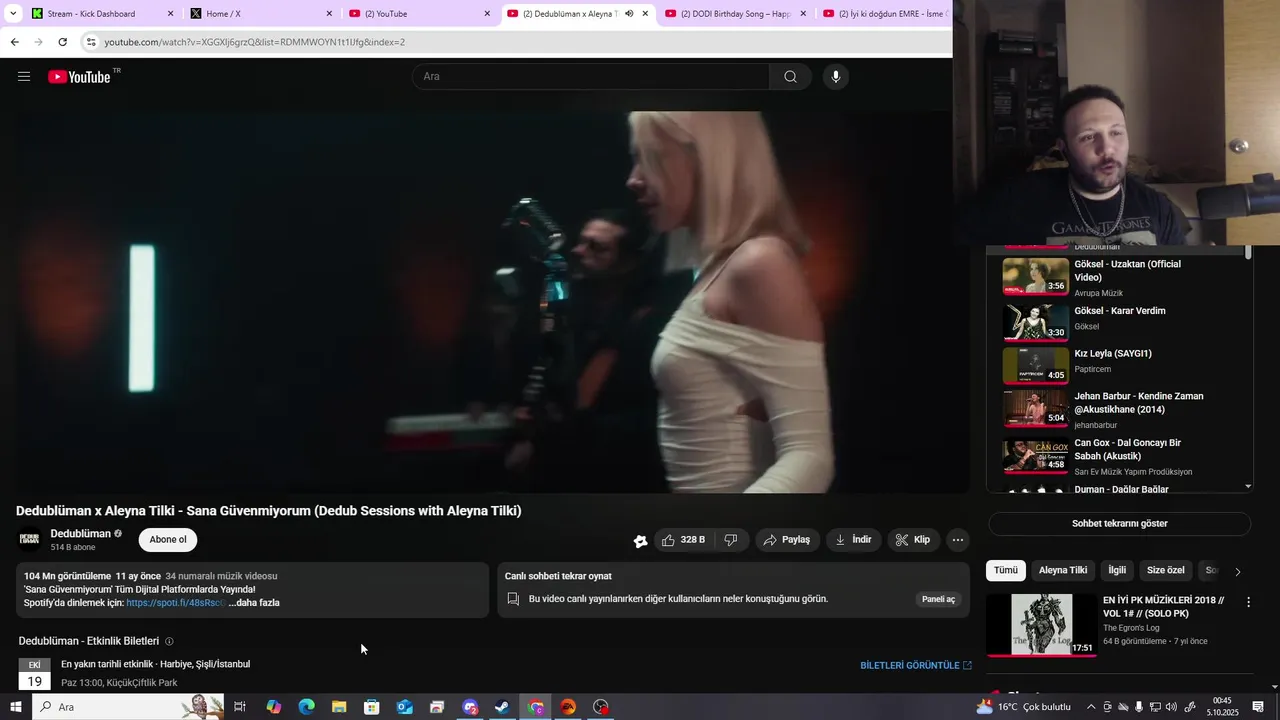The width and height of the screenshot is (1280, 720).
Task: Click info icon next to Etkinlik Biletleri
Action: pyautogui.click(x=169, y=642)
